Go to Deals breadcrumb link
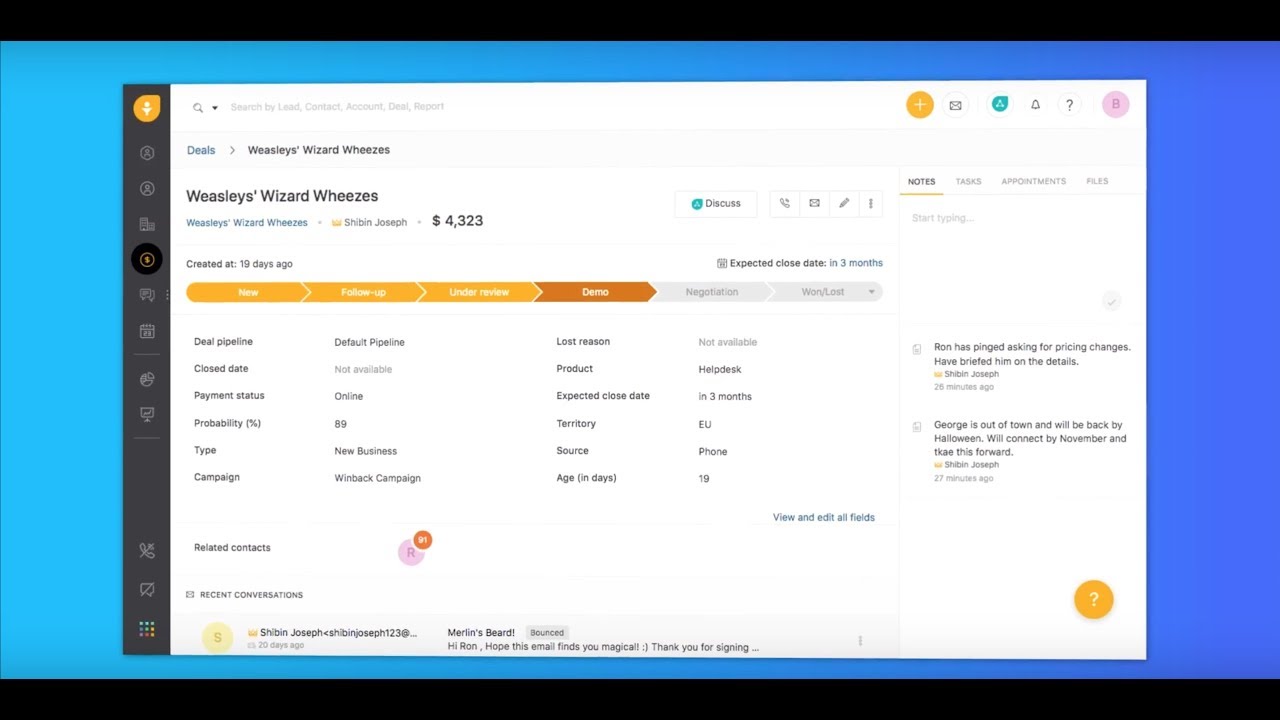This screenshot has width=1280, height=720. coord(201,150)
